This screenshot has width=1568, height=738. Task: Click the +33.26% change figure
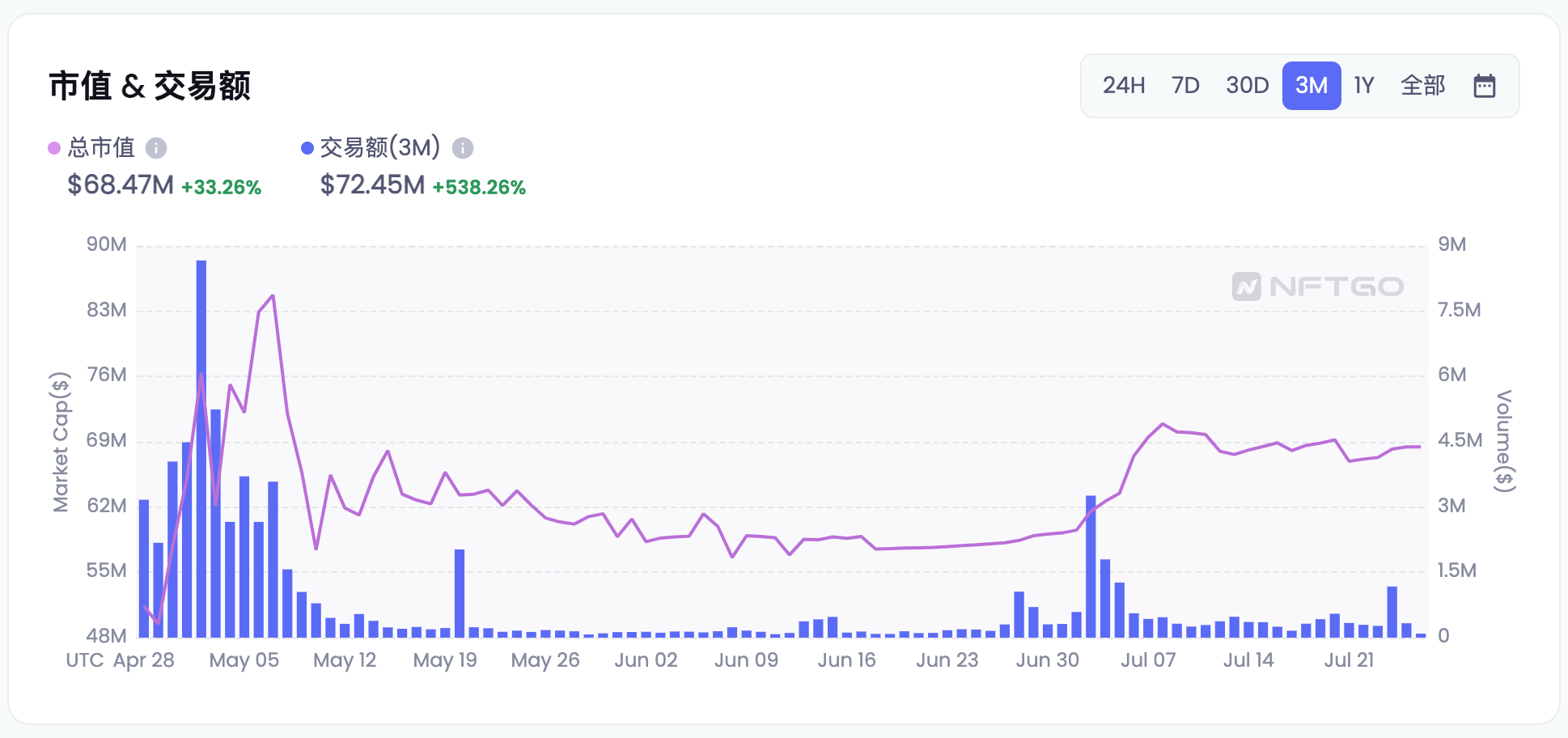pos(221,188)
